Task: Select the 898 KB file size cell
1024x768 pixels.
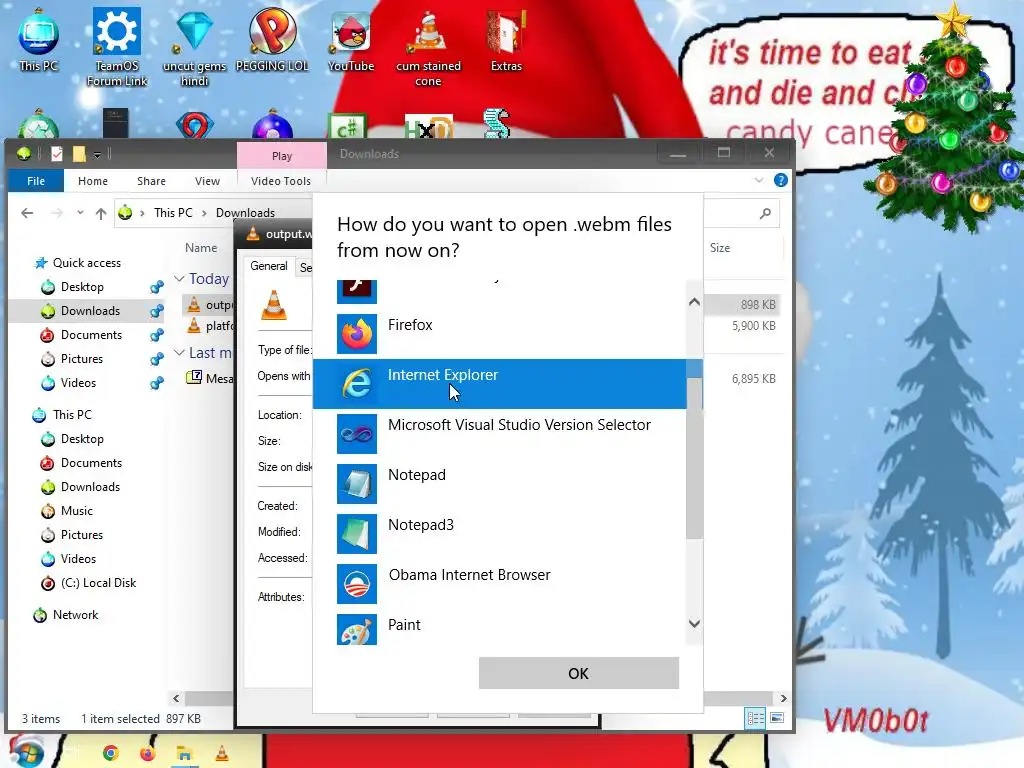Action: click(x=758, y=305)
